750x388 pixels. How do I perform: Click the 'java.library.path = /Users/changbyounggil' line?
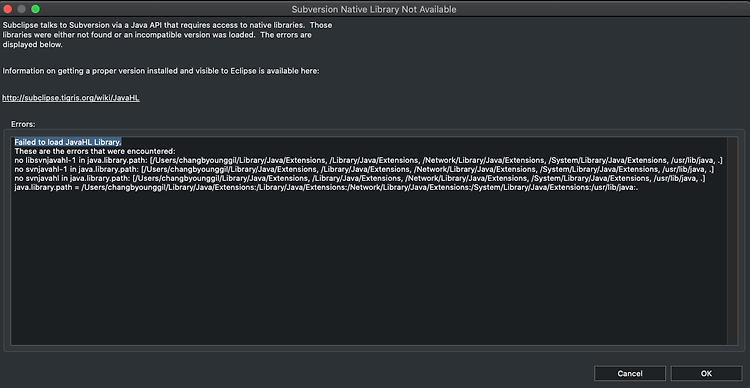327,188
